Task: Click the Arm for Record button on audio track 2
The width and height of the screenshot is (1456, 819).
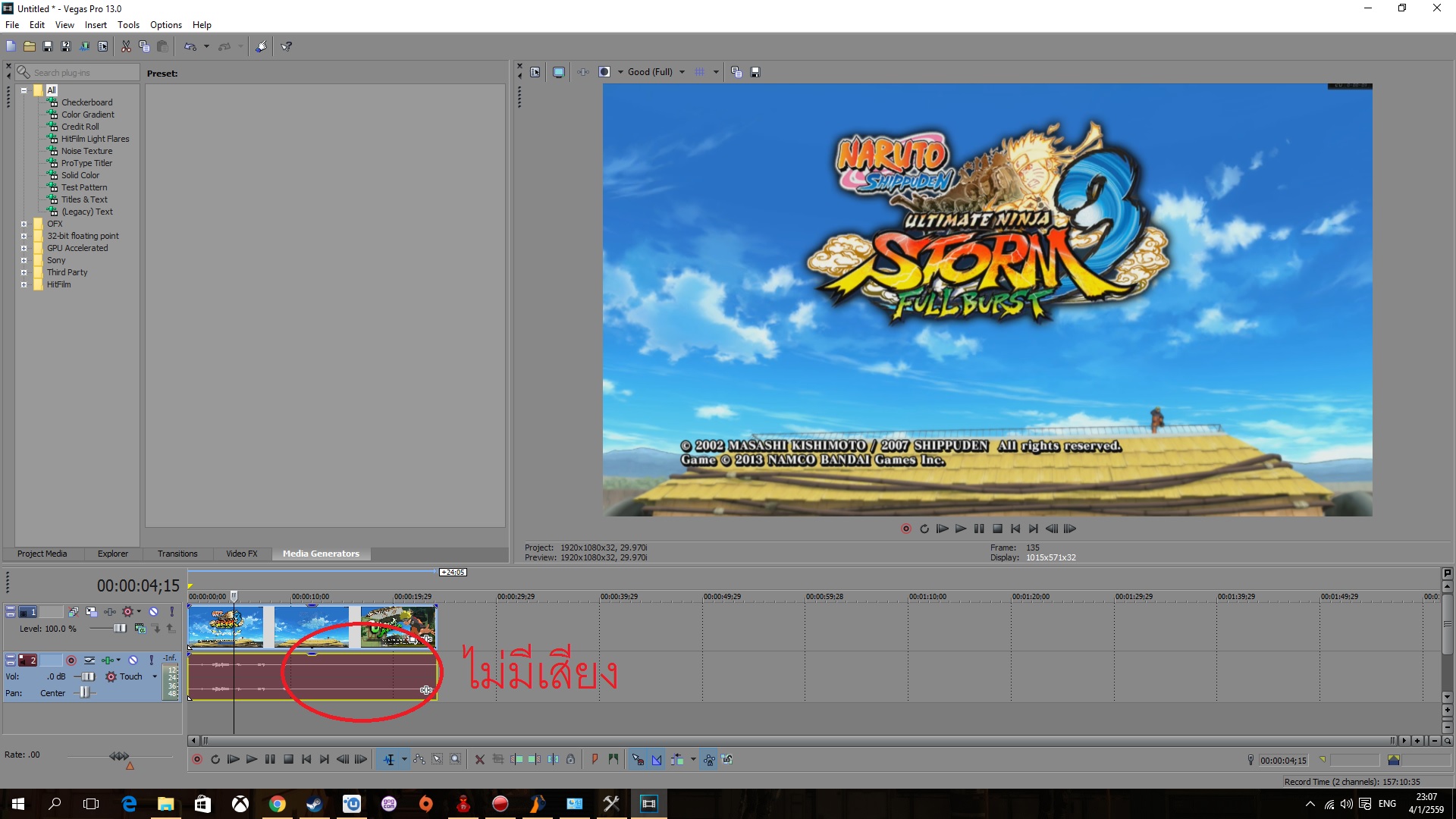Action: (71, 660)
